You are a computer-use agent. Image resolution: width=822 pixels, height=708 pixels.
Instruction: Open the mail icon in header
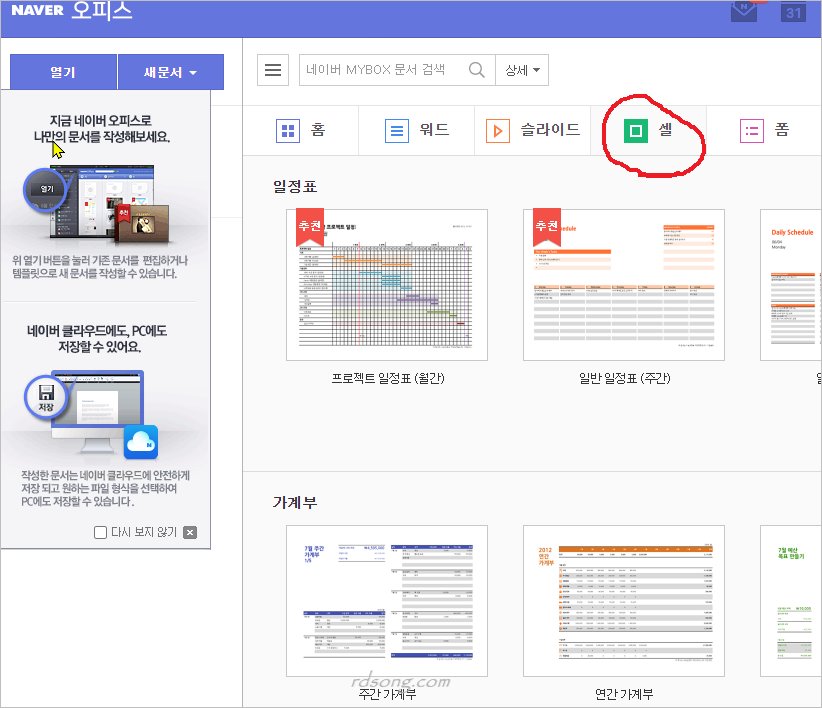point(745,11)
